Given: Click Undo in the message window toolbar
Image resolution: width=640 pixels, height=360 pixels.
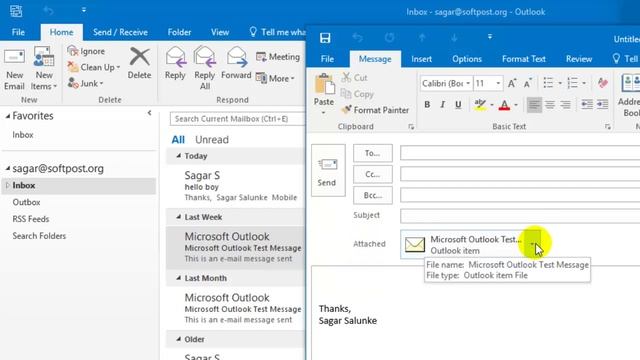Looking at the screenshot, I should [358, 38].
